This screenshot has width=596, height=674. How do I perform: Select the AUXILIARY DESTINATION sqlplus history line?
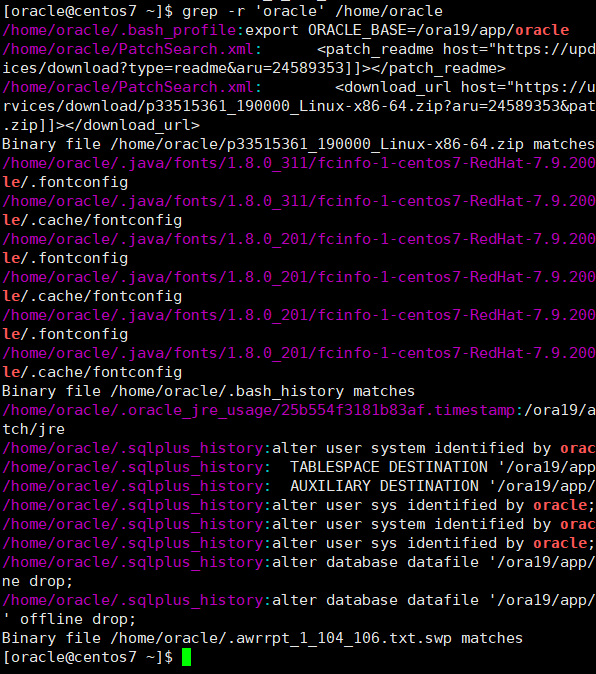(299, 486)
